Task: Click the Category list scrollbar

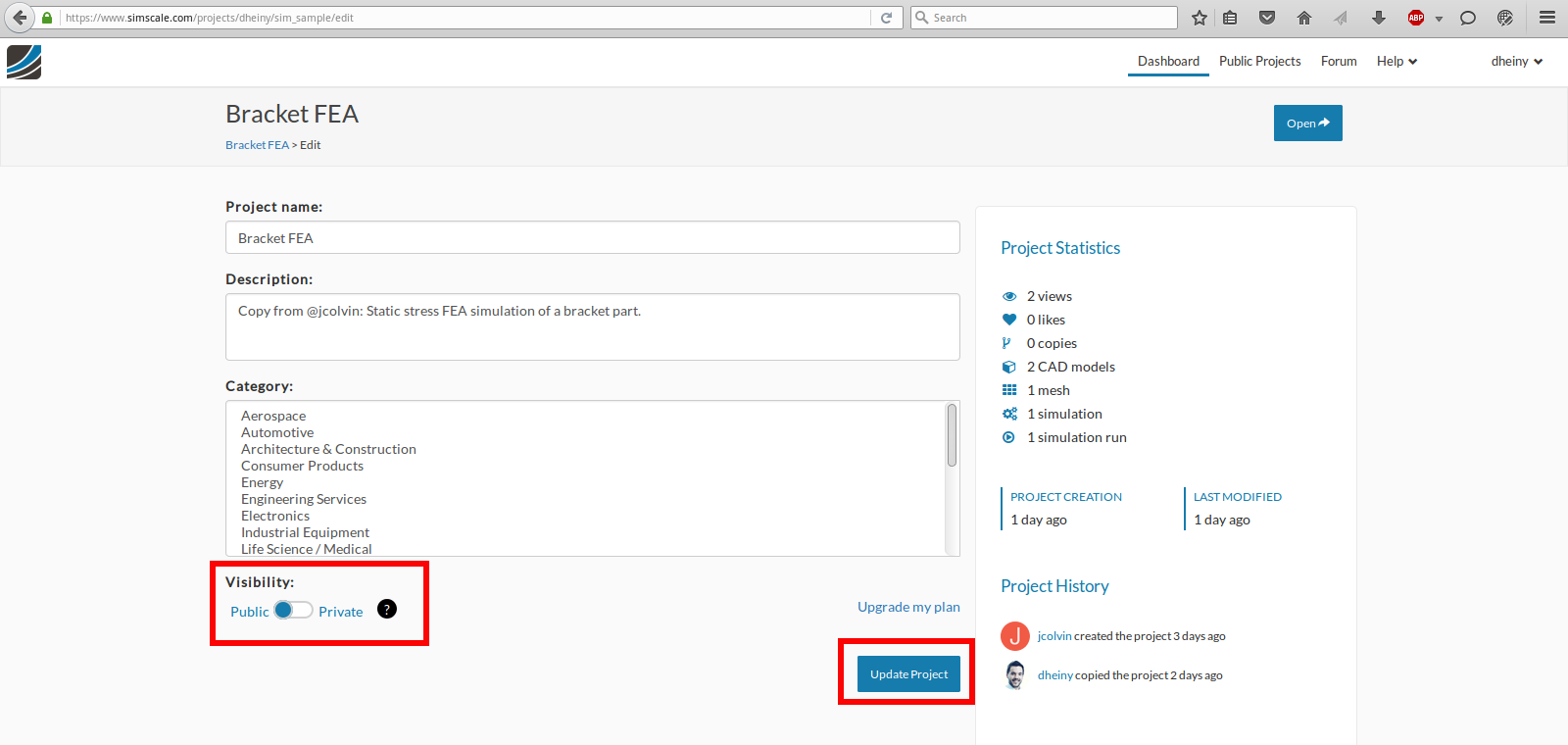Action: coord(952,435)
